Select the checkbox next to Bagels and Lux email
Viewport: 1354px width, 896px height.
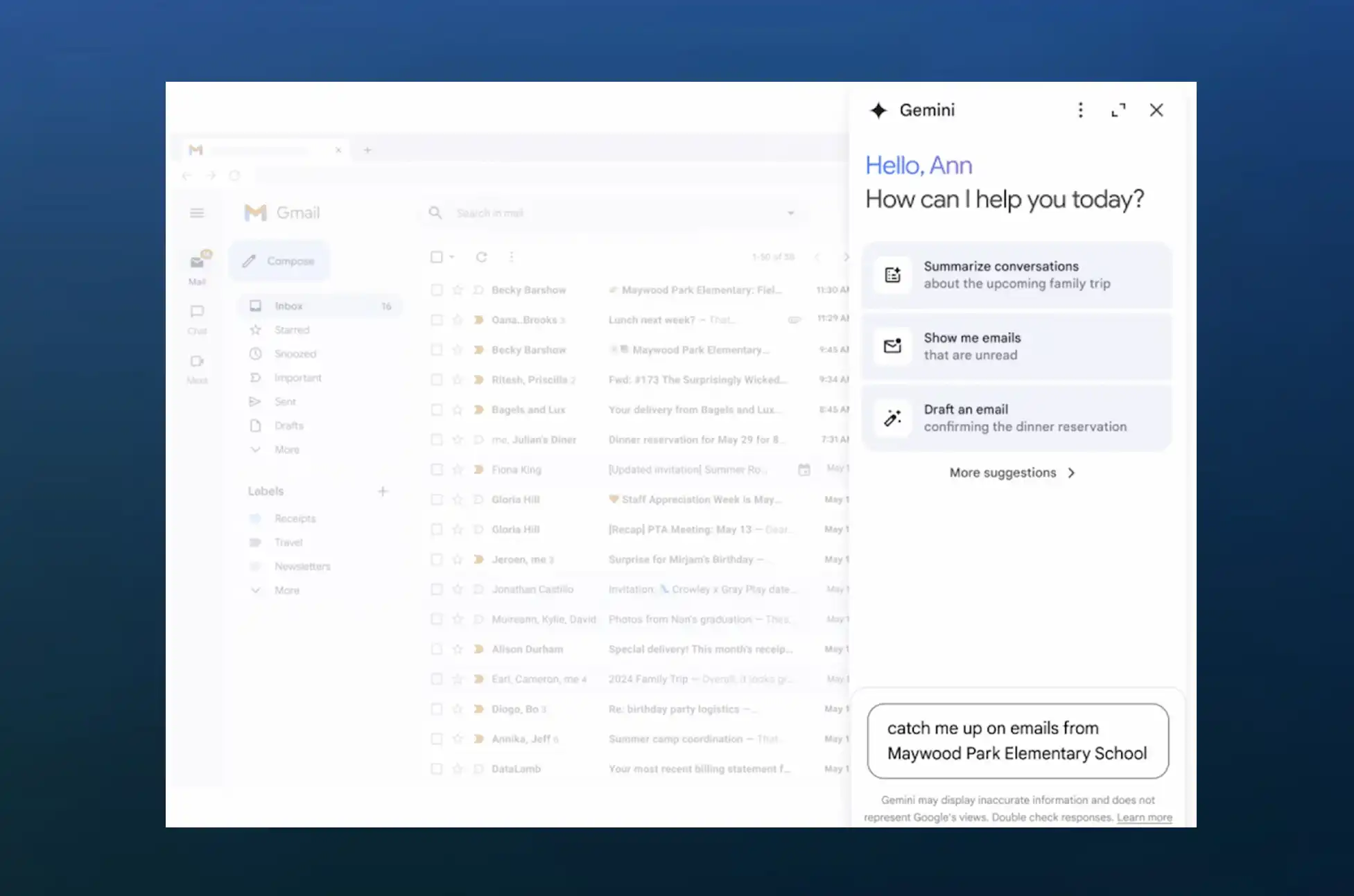pyautogui.click(x=437, y=410)
